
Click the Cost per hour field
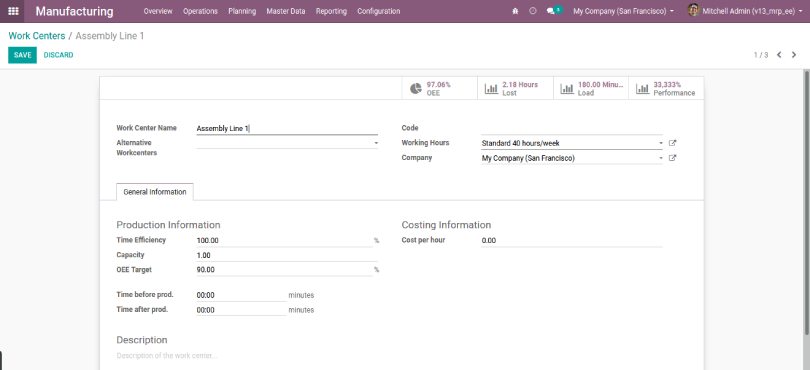[x=572, y=241]
